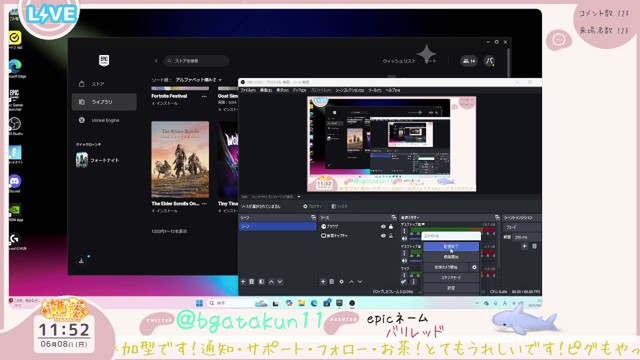
Task: Click The Elder Scrolls Online cover thumbnail
Action: pyautogui.click(x=180, y=160)
